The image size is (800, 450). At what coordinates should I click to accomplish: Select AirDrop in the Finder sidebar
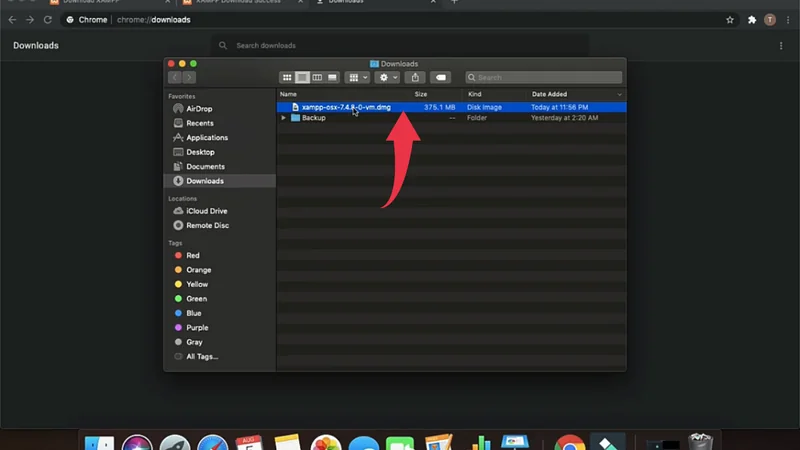coord(199,109)
